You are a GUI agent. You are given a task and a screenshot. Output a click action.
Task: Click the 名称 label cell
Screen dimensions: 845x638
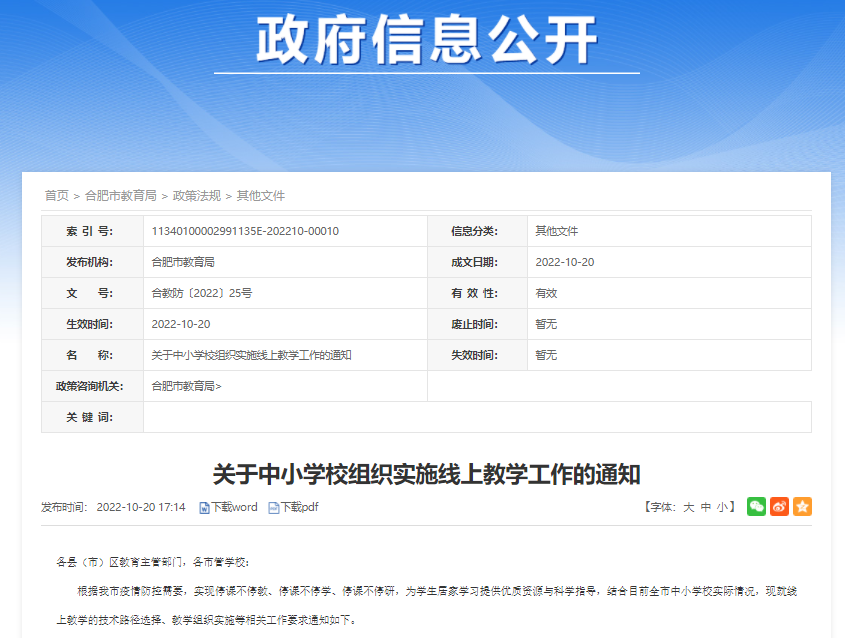(x=92, y=355)
